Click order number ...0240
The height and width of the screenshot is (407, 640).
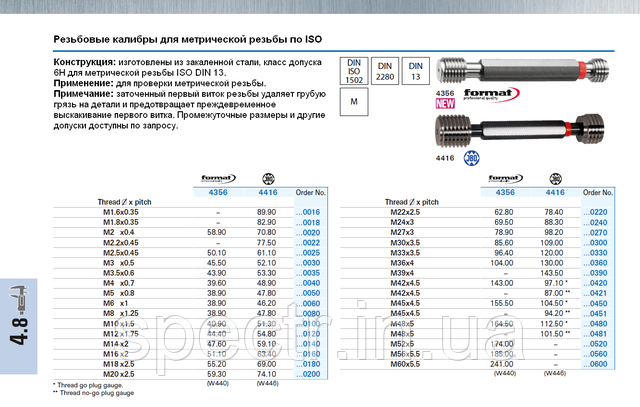tap(596, 222)
